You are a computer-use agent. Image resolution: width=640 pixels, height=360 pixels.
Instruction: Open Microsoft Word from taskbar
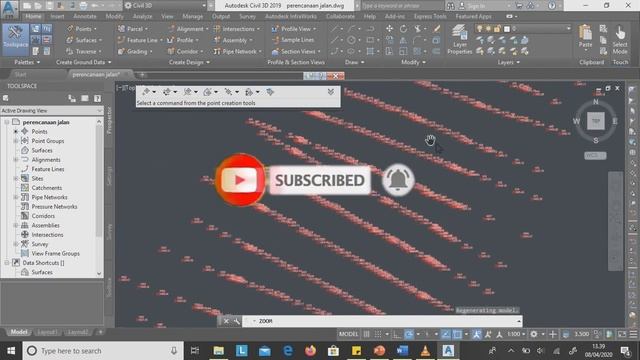(402, 351)
